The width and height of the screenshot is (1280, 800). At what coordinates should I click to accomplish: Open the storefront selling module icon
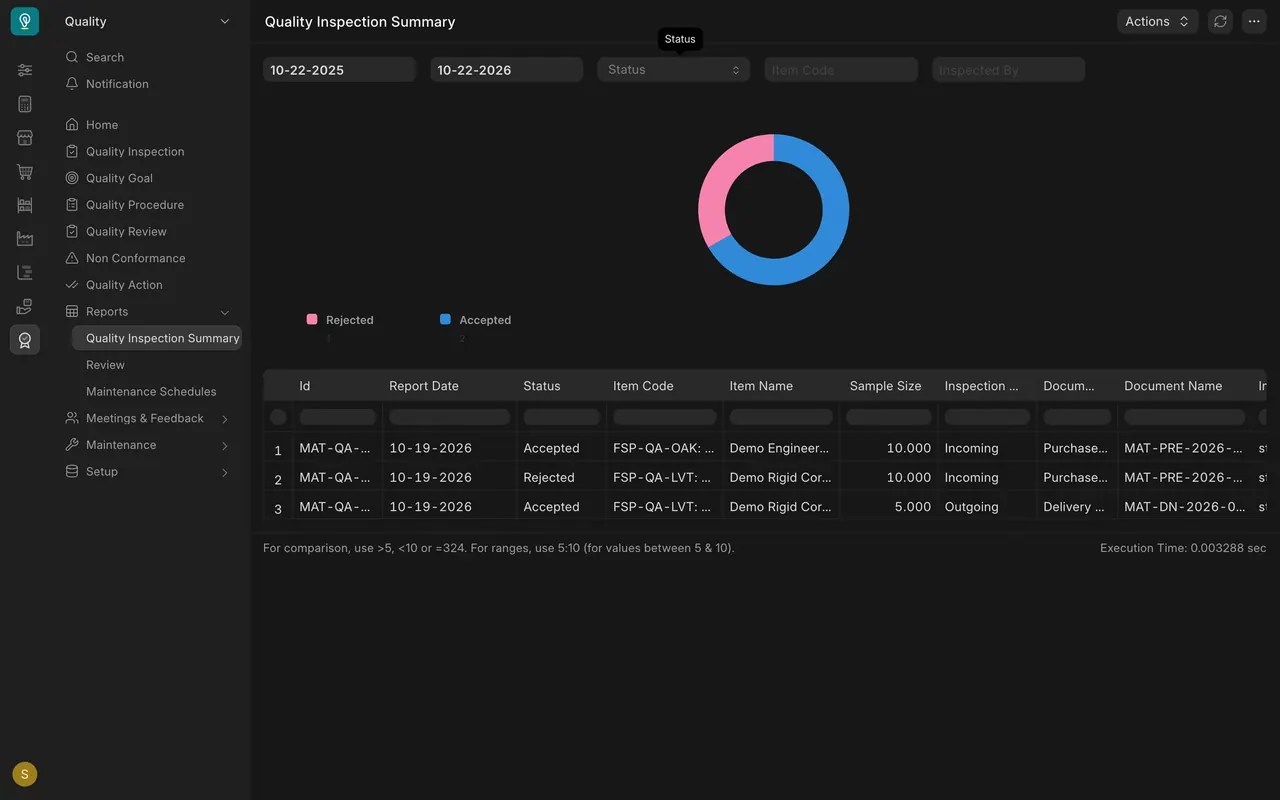(x=25, y=138)
